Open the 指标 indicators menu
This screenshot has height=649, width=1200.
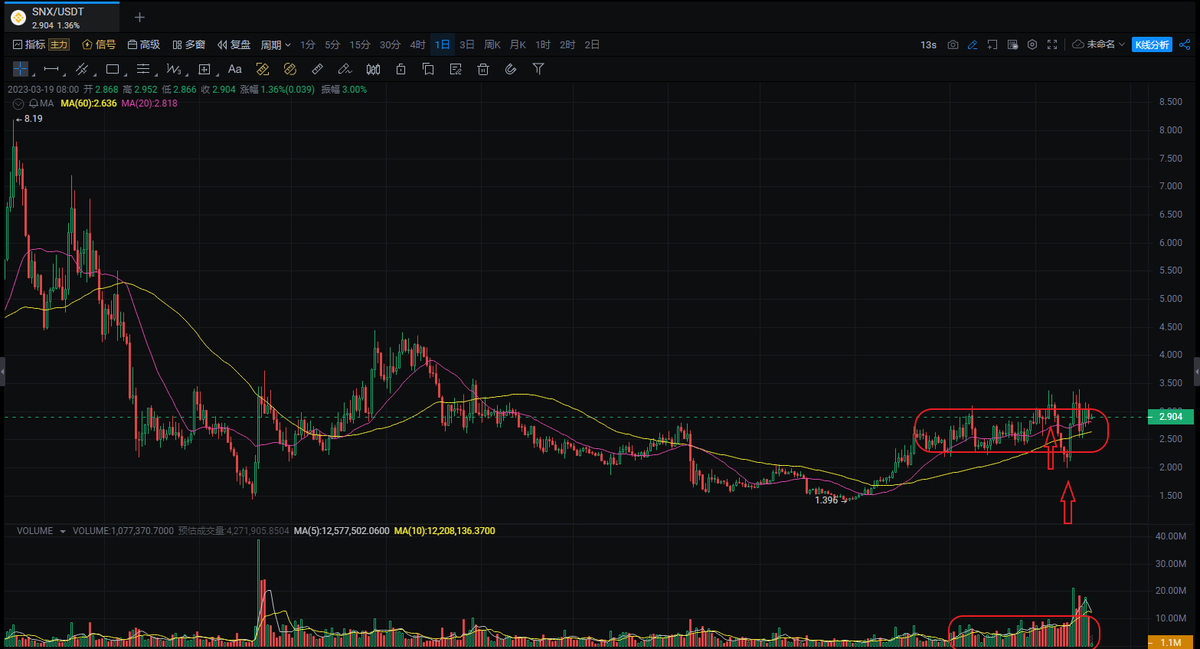[28, 45]
